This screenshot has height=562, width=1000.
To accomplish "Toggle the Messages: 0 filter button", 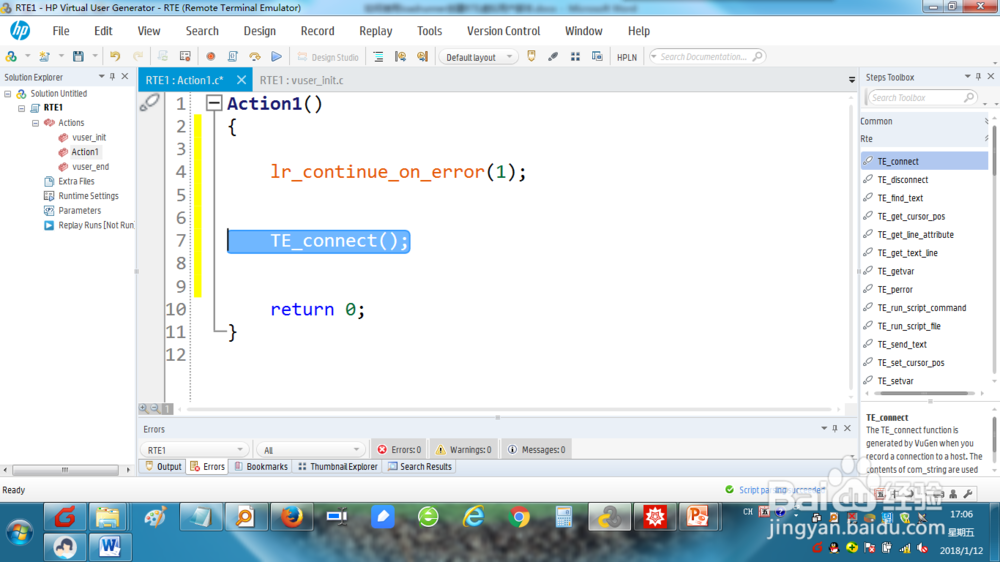I will tap(537, 450).
